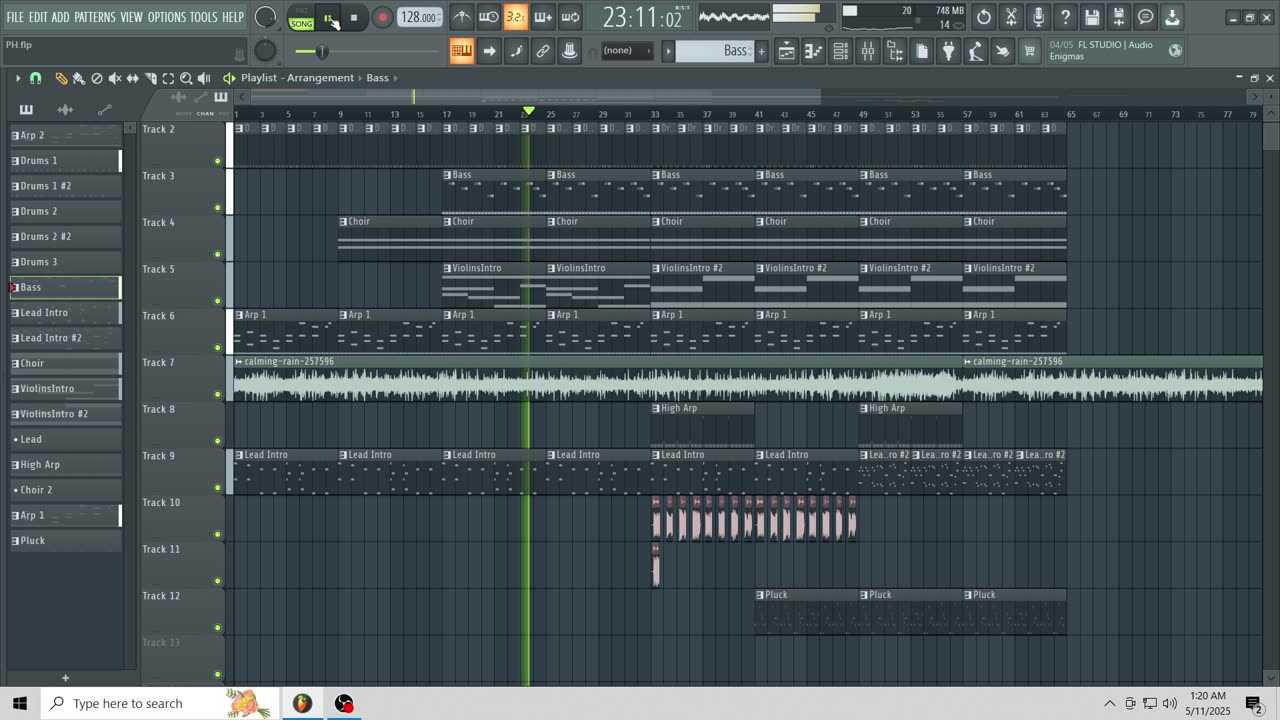Select the Pluck pattern in picker
The width and height of the screenshot is (1280, 720).
tap(65, 541)
